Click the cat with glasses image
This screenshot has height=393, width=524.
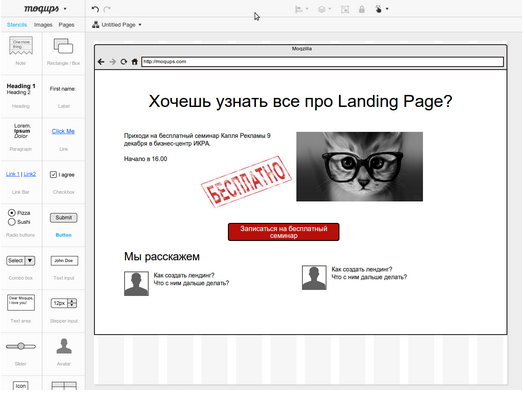[x=360, y=167]
